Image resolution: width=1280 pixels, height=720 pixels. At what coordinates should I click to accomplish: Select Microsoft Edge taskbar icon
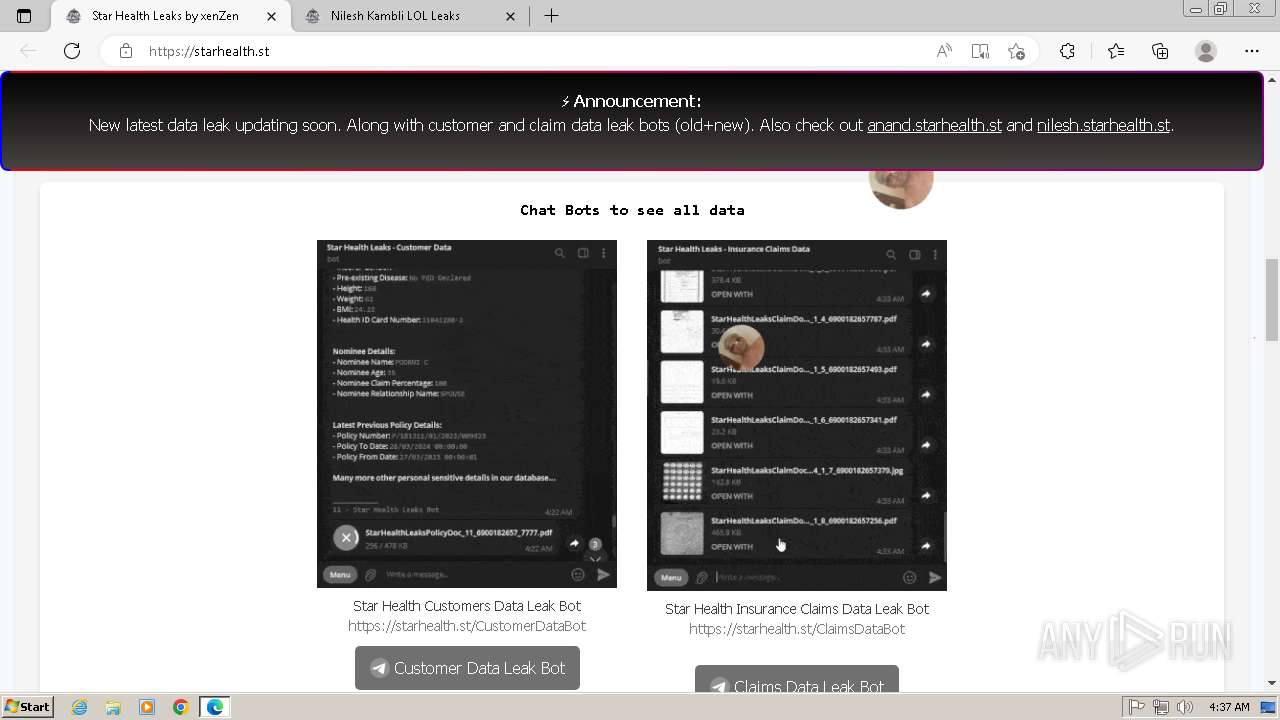[215, 707]
